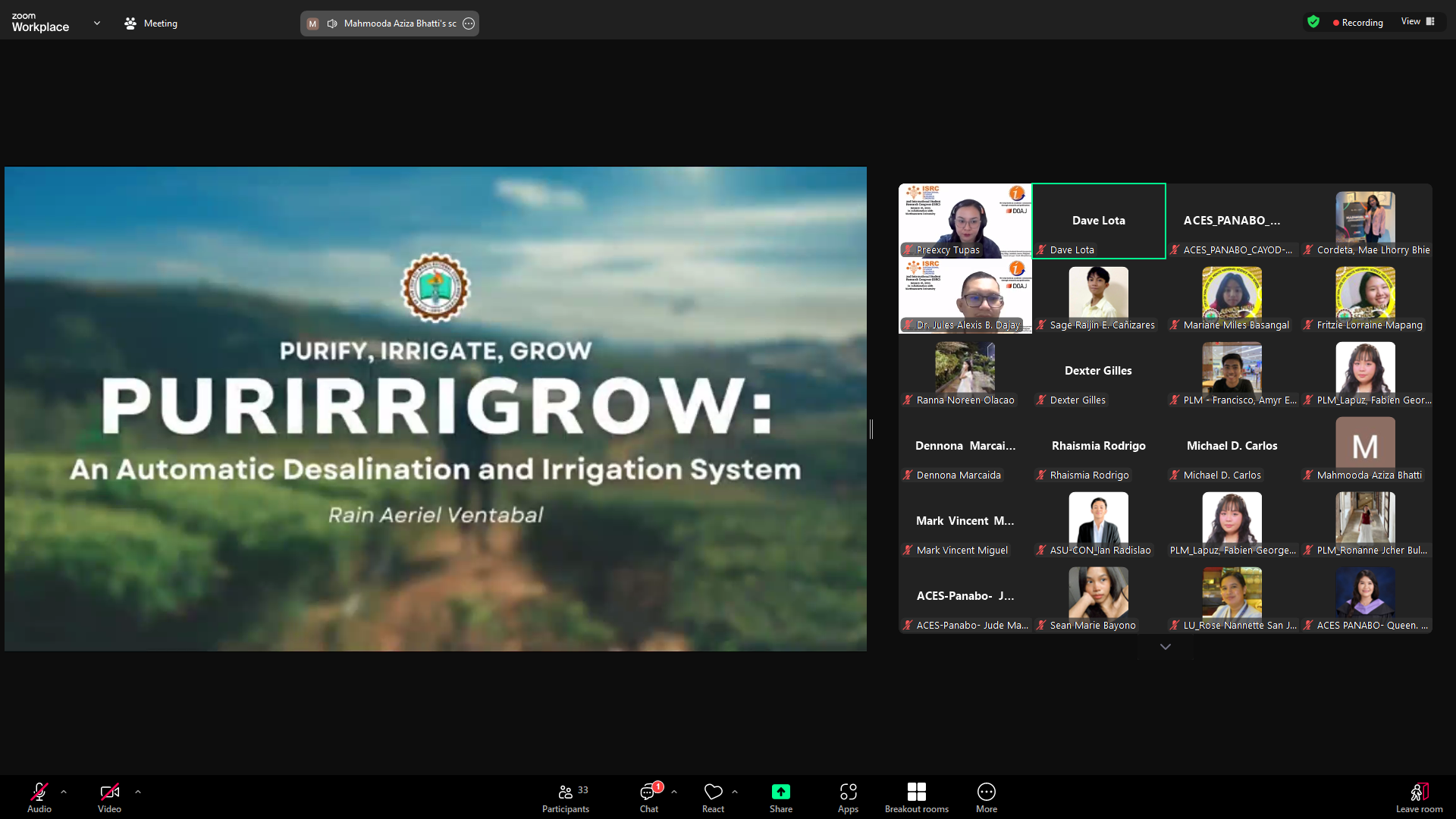Viewport: 1456px width, 819px height.
Task: Open the Apps icon
Action: 848,792
